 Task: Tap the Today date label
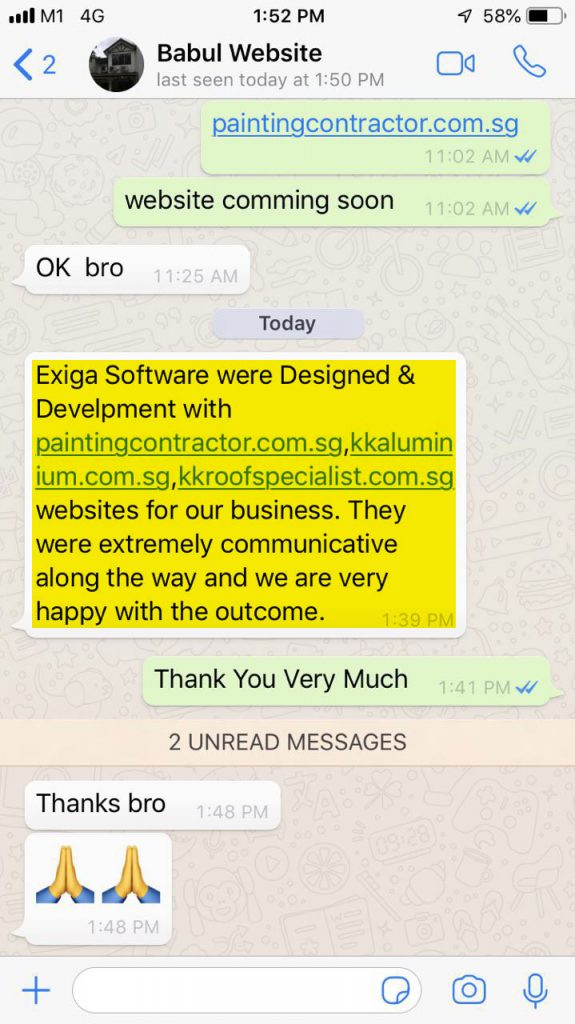pyautogui.click(x=288, y=324)
